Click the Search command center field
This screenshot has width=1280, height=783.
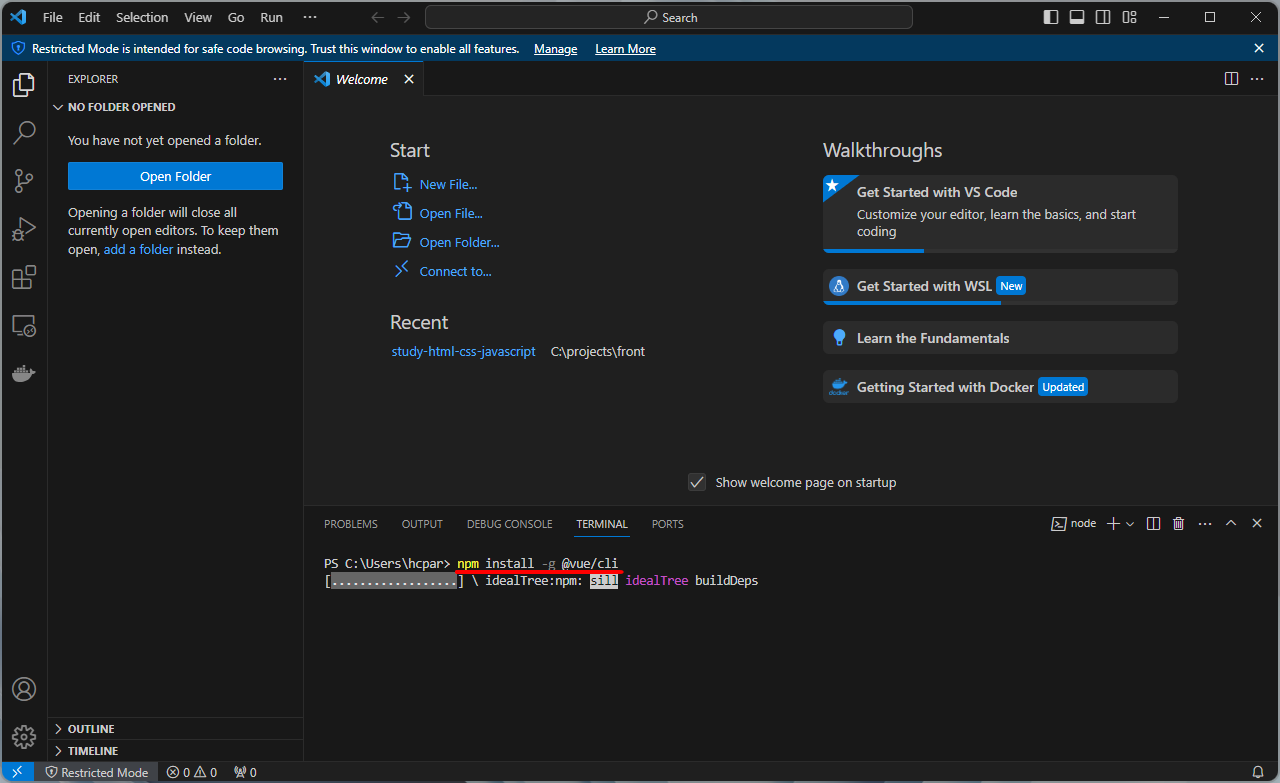[x=669, y=17]
